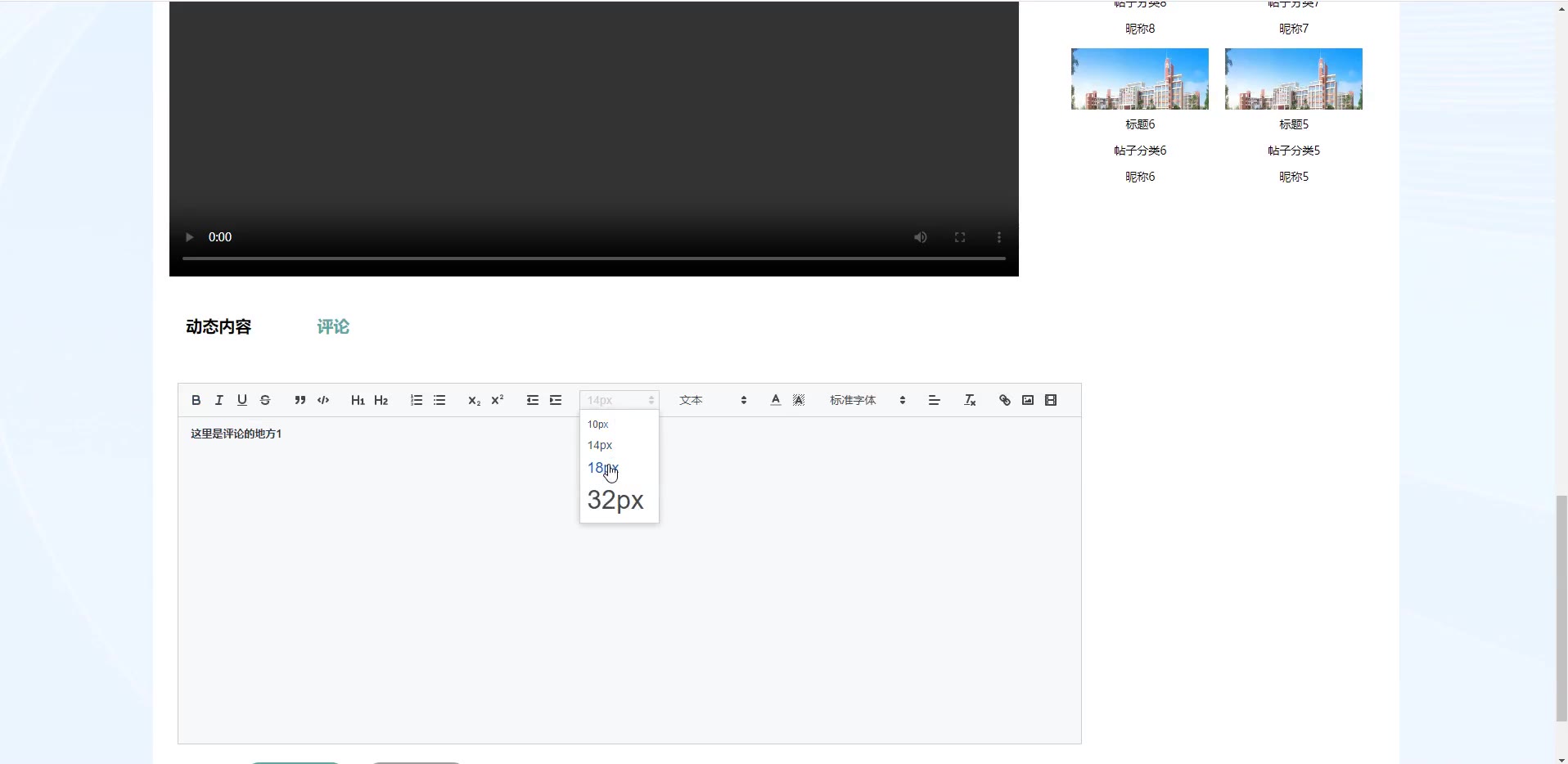Decrease indent in editor
This screenshot has width=1568, height=764.
coord(533,400)
